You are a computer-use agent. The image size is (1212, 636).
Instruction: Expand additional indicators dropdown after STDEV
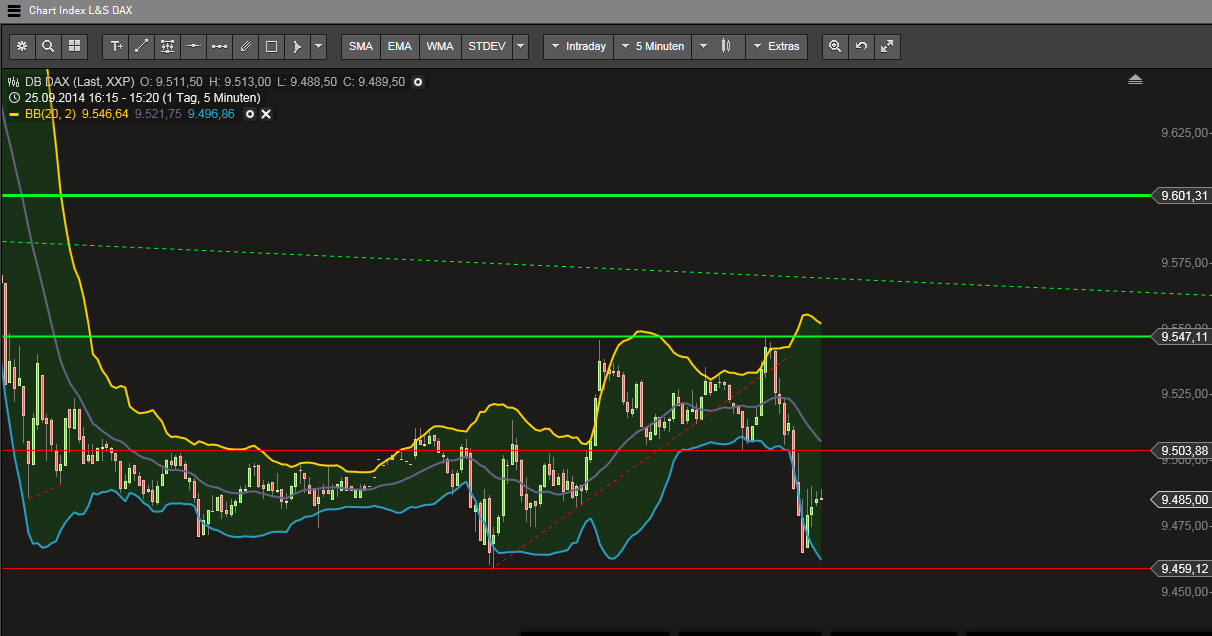(521, 46)
